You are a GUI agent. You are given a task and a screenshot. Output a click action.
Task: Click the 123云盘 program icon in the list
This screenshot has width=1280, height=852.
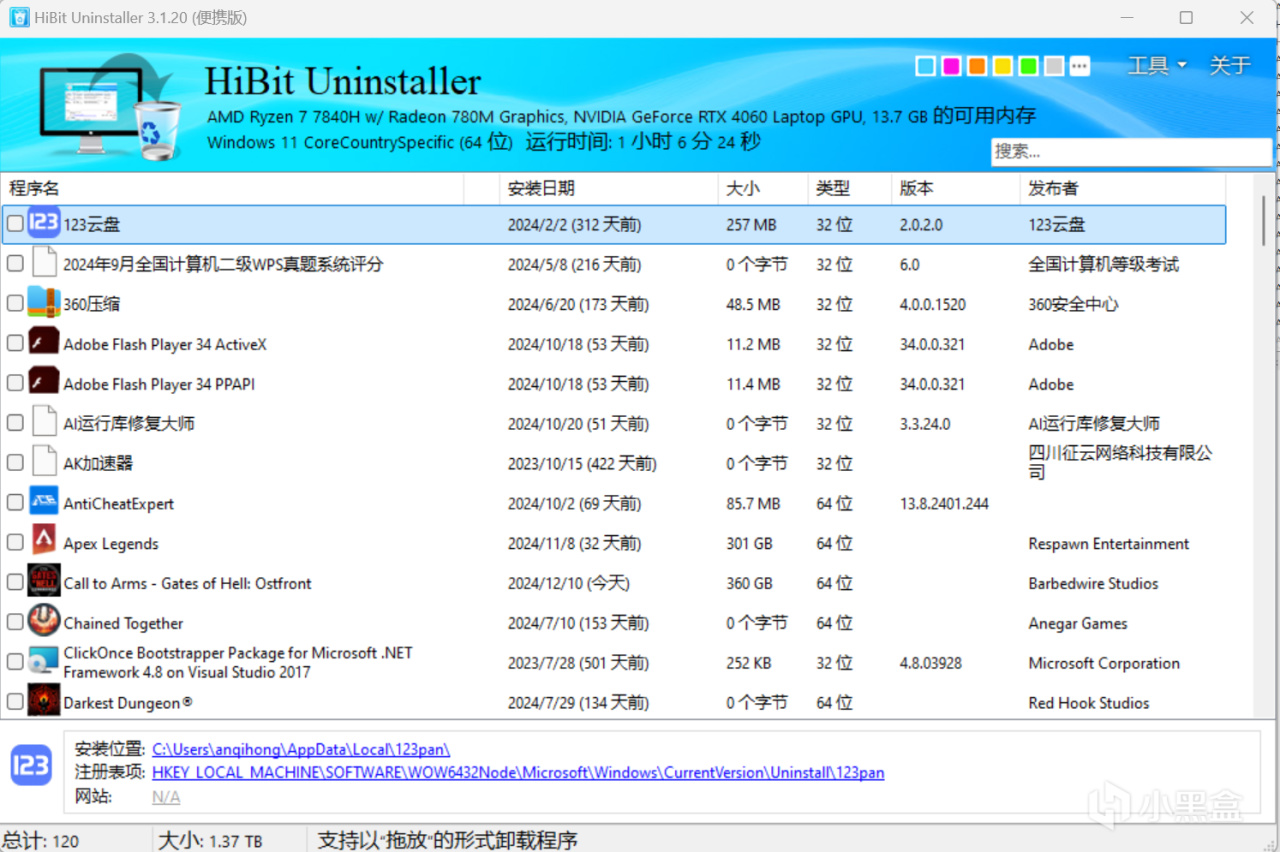pyautogui.click(x=44, y=224)
